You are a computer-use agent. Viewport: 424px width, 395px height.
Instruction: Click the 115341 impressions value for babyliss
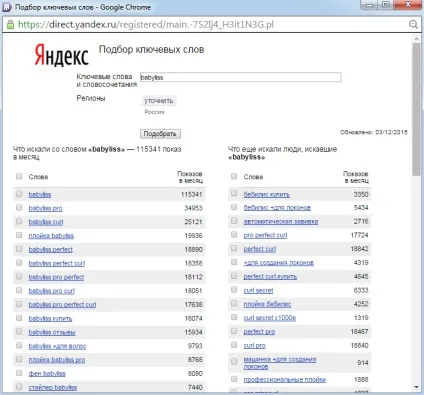pyautogui.click(x=192, y=194)
